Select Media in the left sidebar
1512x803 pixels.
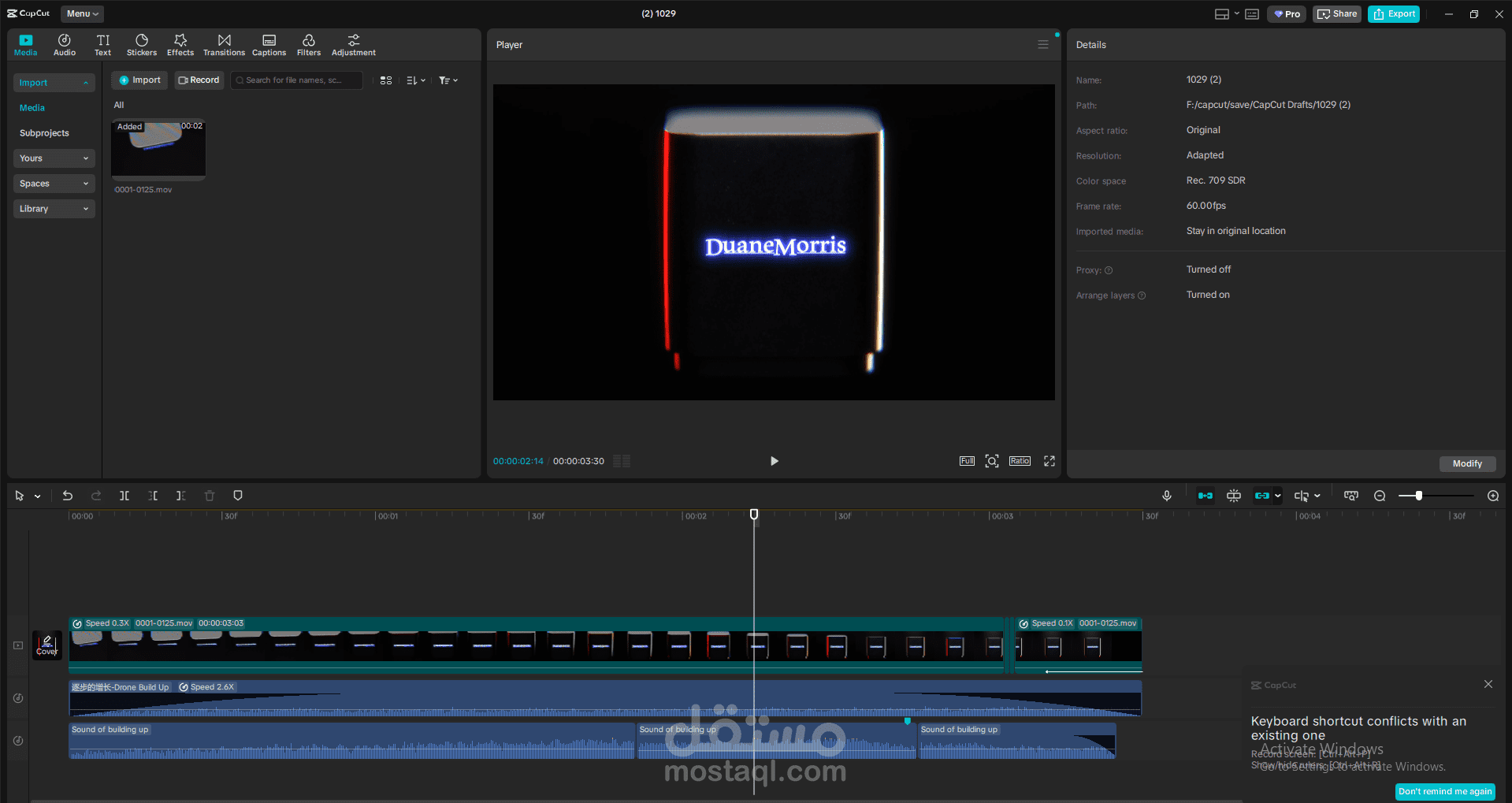click(32, 108)
